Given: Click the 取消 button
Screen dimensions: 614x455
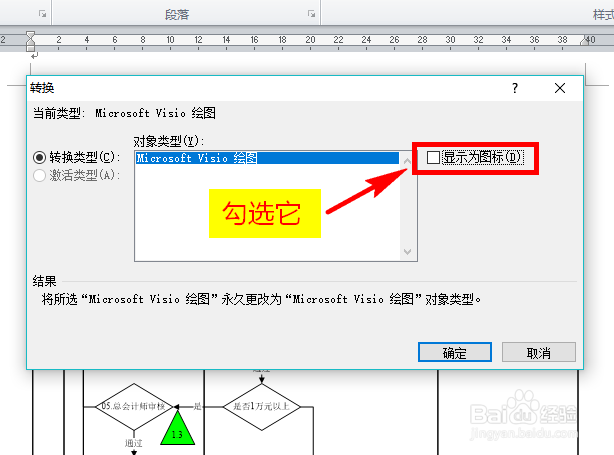Looking at the screenshot, I should [x=539, y=352].
